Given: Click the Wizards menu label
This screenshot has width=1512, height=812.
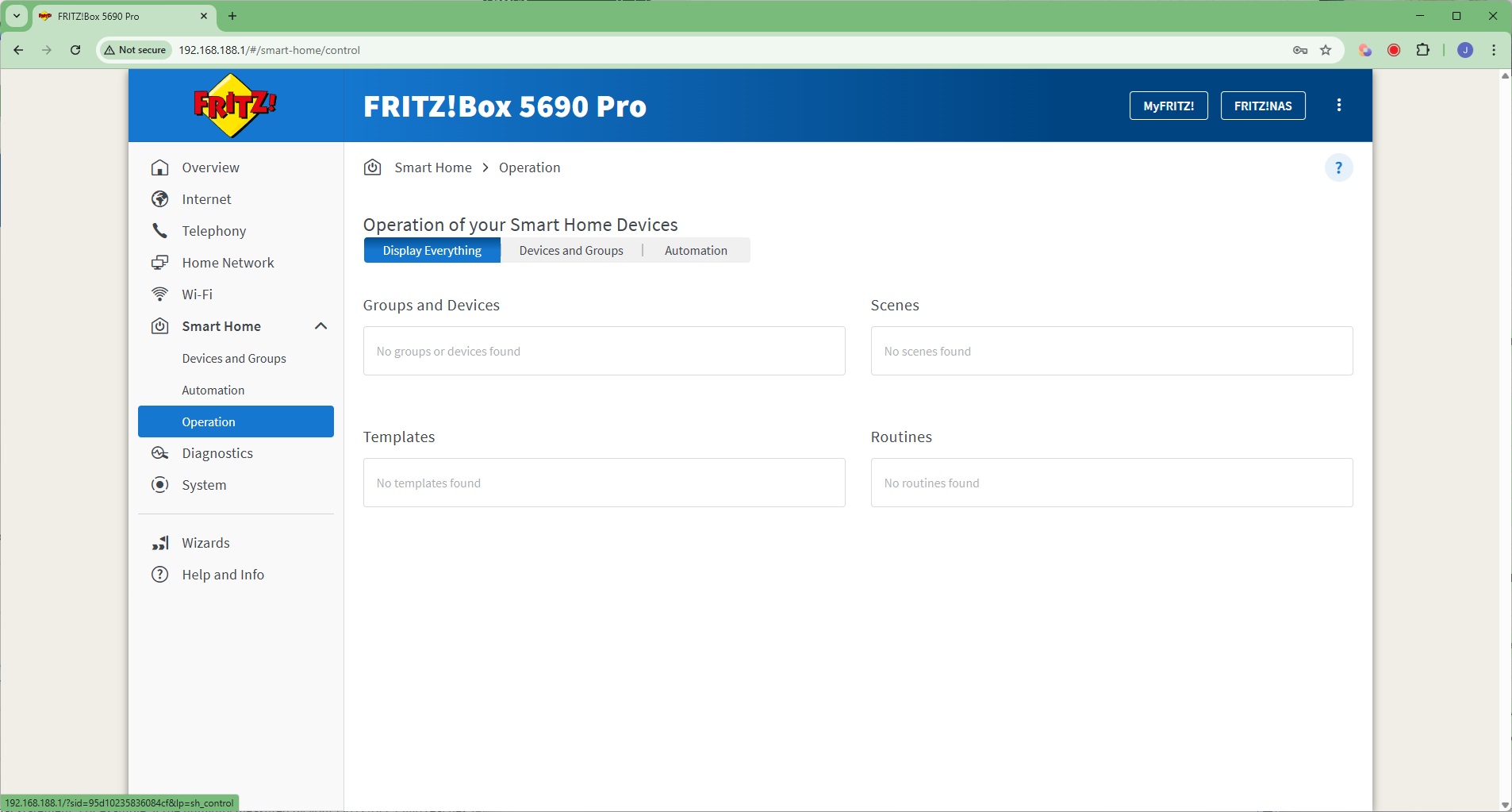Looking at the screenshot, I should coord(205,543).
